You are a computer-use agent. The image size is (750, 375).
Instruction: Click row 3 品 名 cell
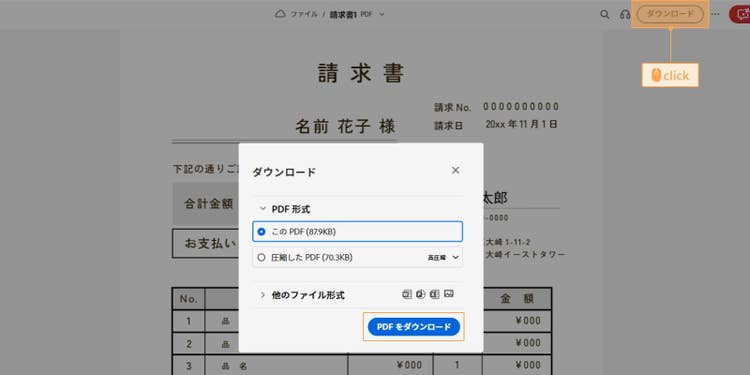(276, 366)
